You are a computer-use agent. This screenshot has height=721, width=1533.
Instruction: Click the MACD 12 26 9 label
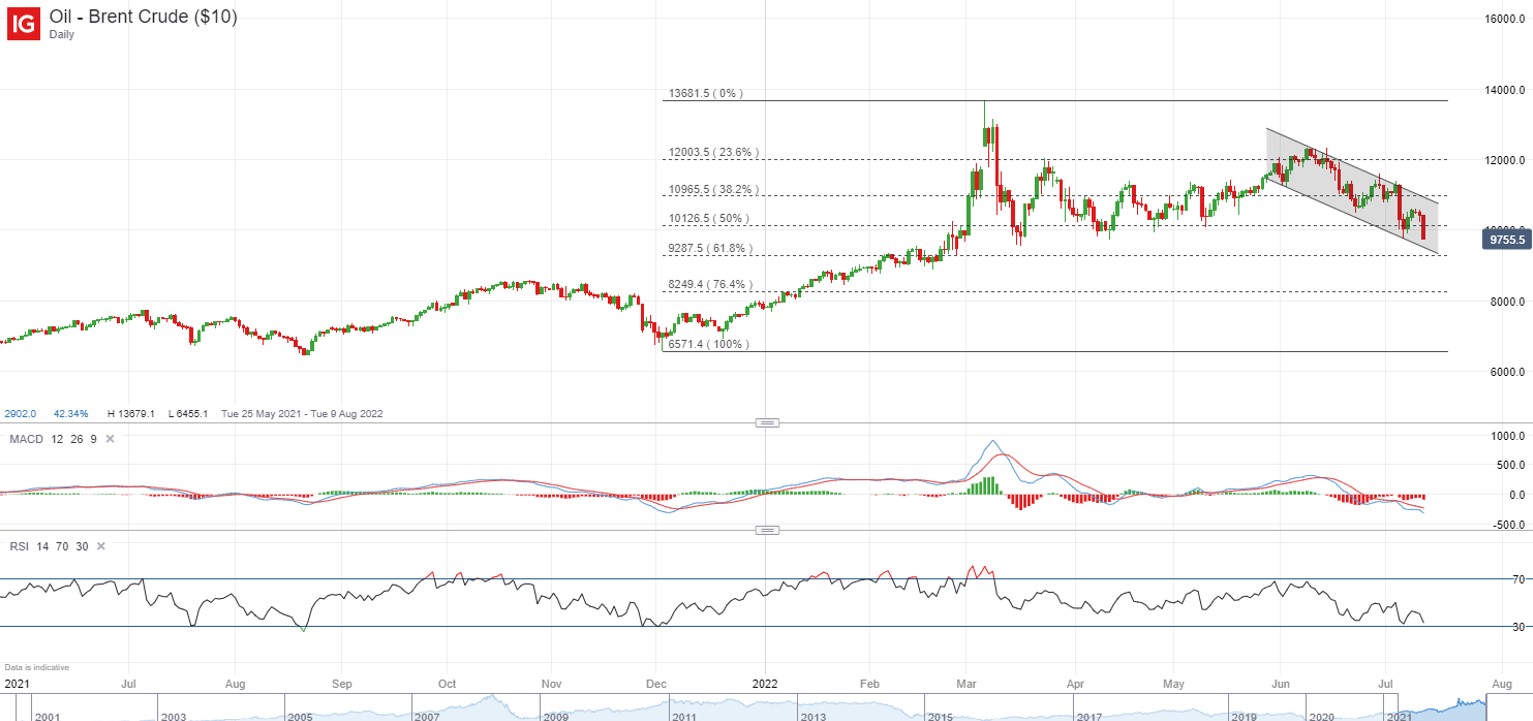pos(52,439)
